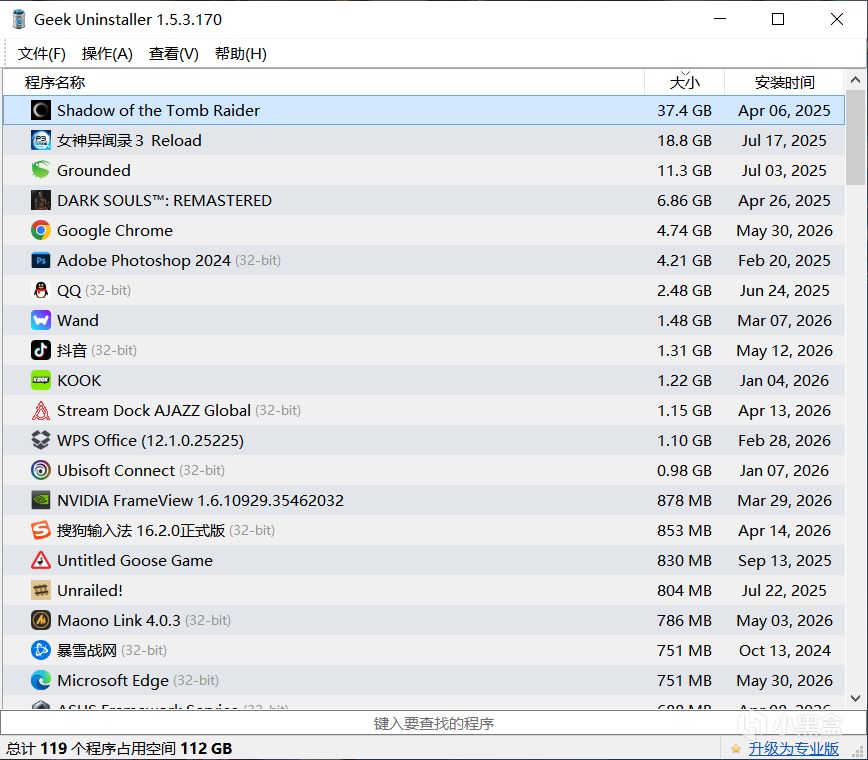Screen dimensions: 868x760
Task: Select the Unrailed! icon
Action: coord(40,590)
